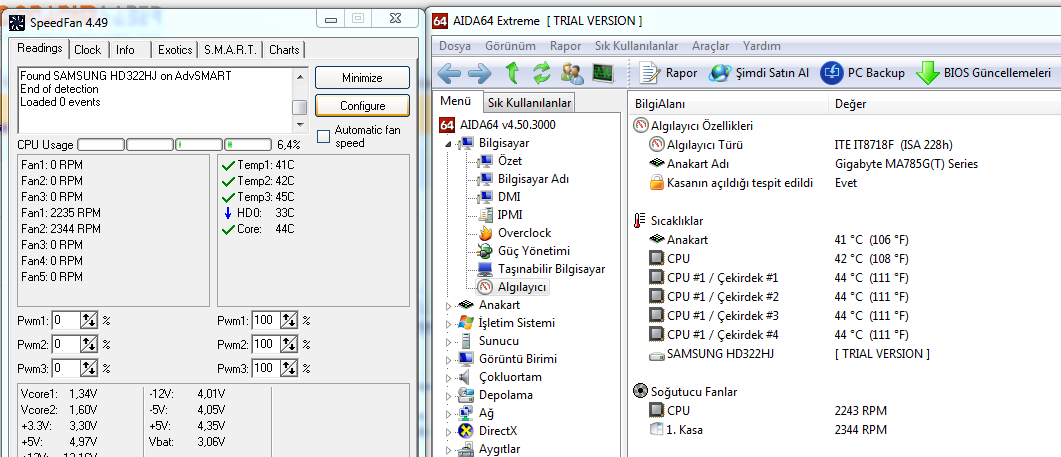Click the PC Backup toolbar icon
Viewport: 1061px width, 457px height.
(832, 73)
